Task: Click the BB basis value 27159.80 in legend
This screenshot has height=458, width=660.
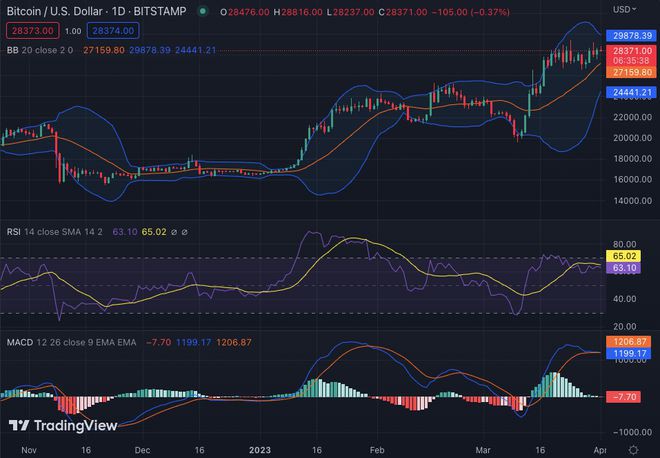Action: (104, 50)
